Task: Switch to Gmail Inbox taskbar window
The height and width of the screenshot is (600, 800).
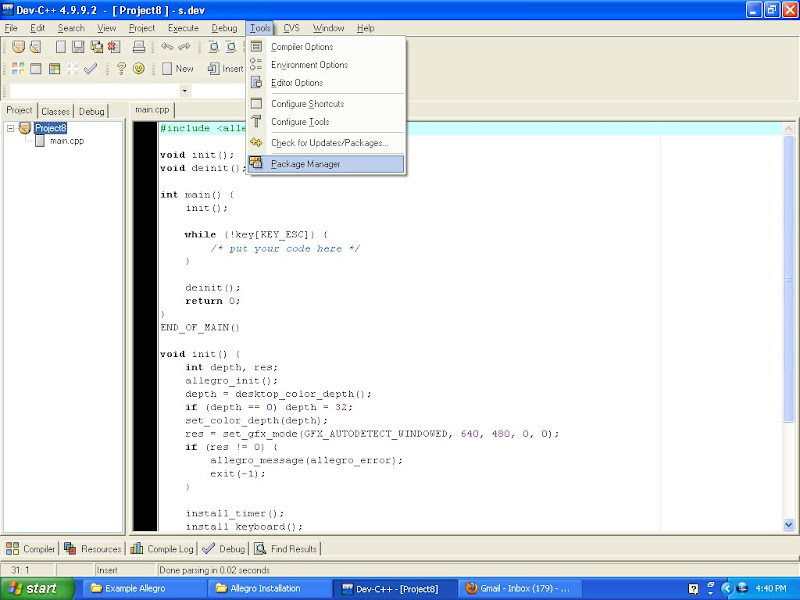Action: coord(519,588)
